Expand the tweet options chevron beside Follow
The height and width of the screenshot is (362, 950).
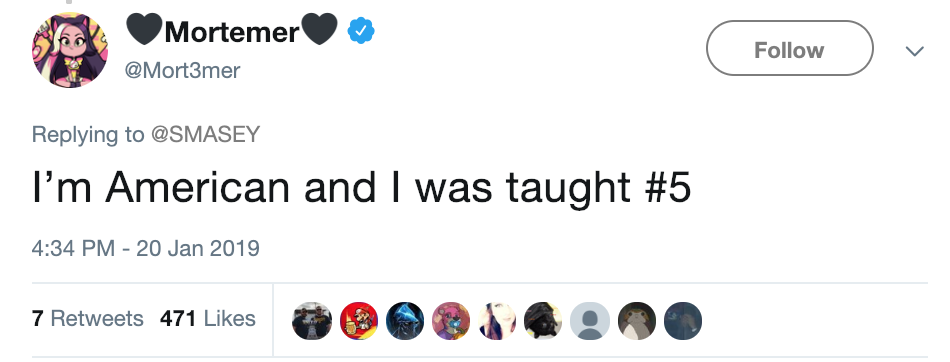pos(914,51)
